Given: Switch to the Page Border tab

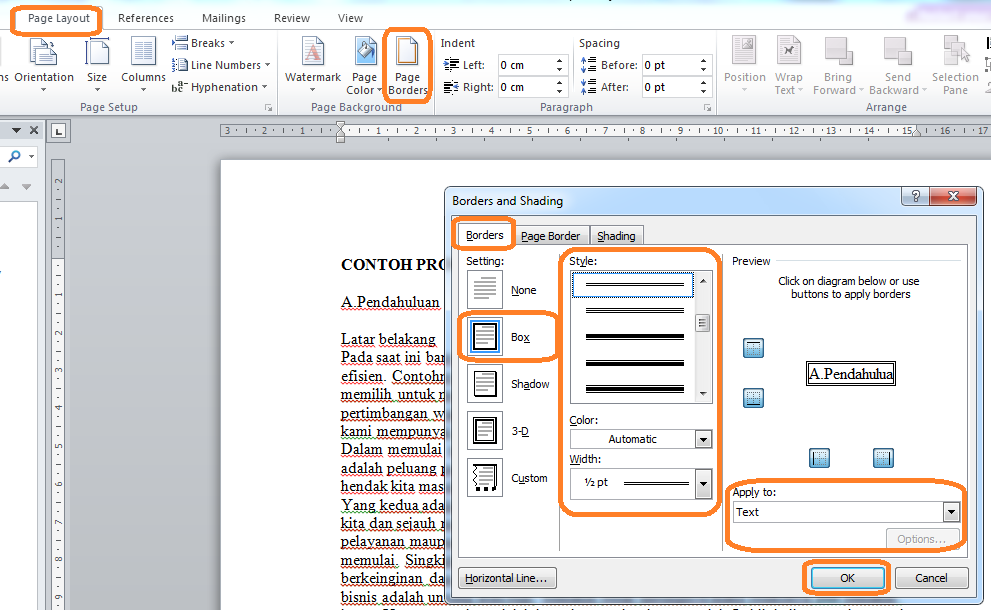Looking at the screenshot, I should click(550, 235).
